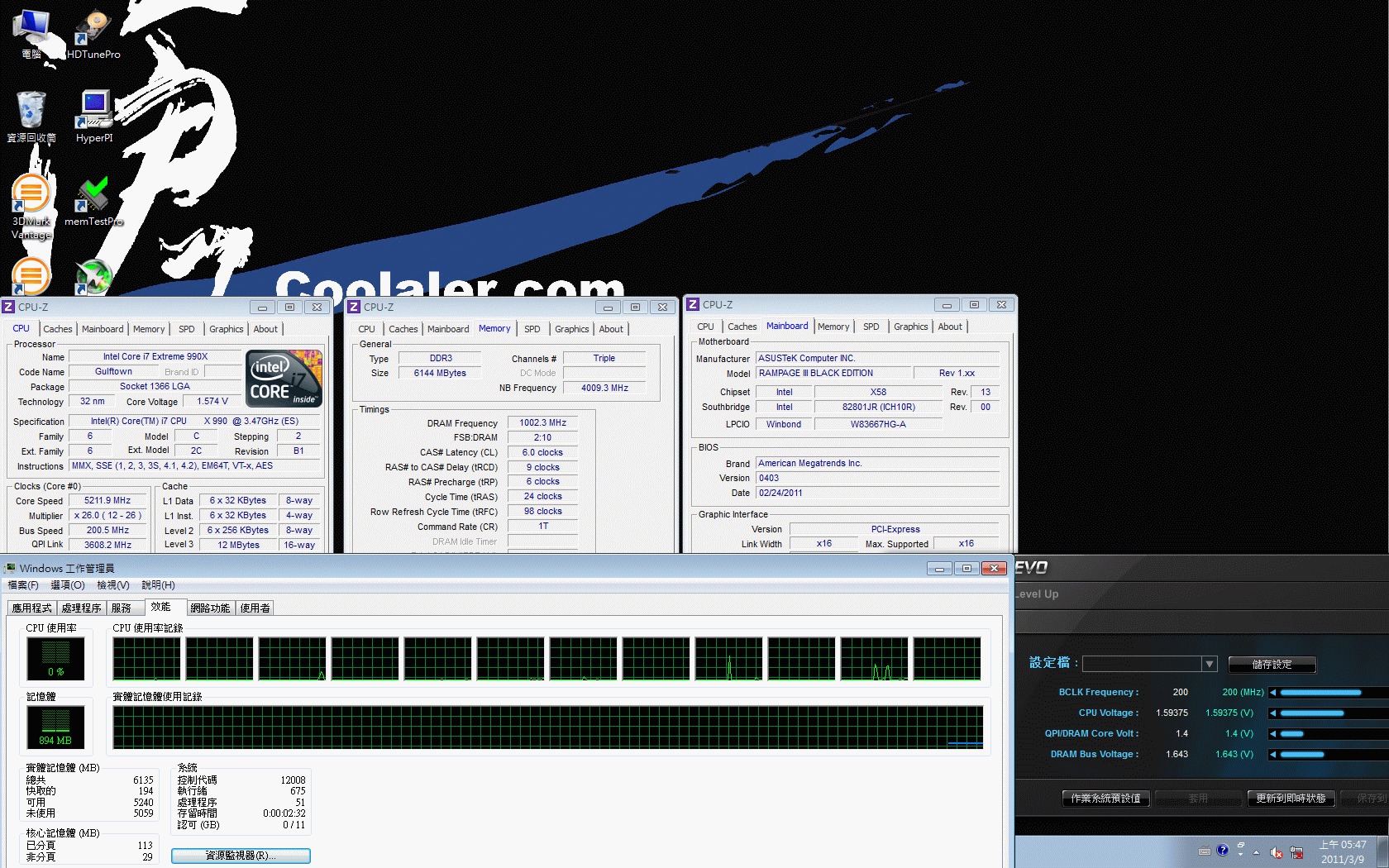
Task: Open the 說明(H) menu in Task Manager
Action: [x=158, y=585]
